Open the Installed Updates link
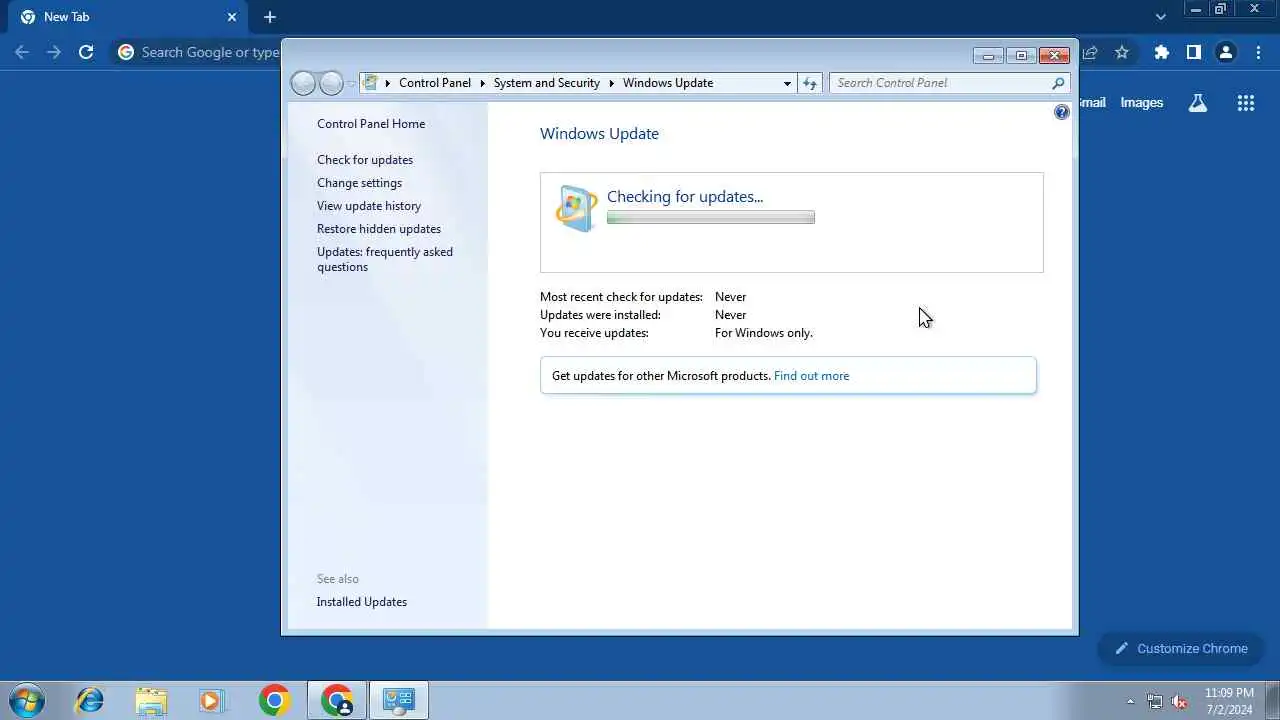Viewport: 1280px width, 720px height. (362, 602)
